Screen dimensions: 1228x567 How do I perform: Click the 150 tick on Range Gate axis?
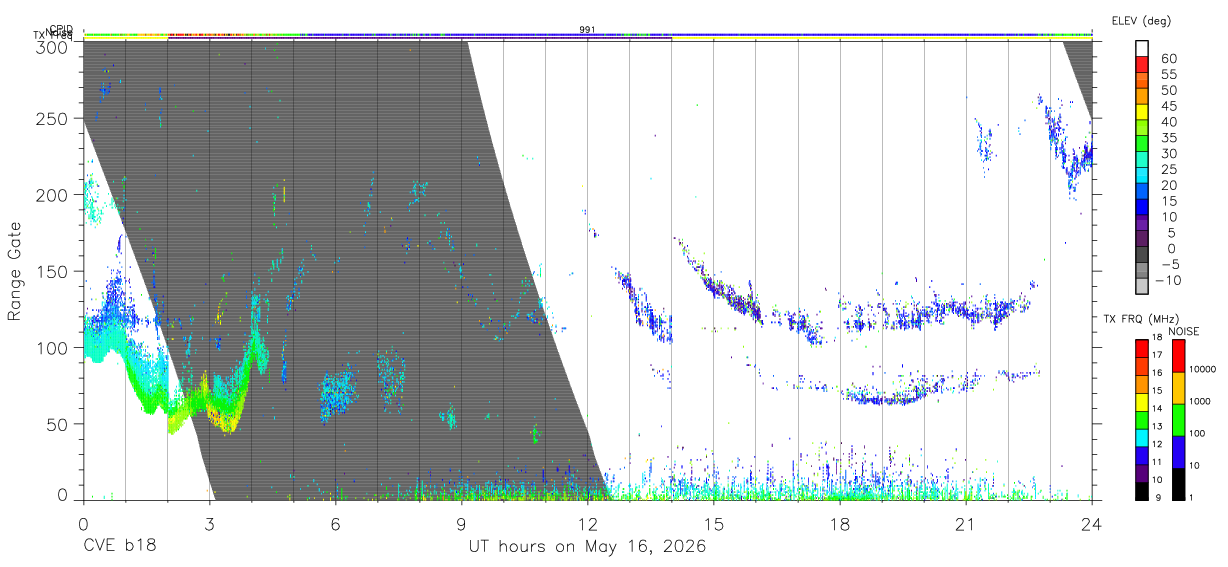pos(52,271)
